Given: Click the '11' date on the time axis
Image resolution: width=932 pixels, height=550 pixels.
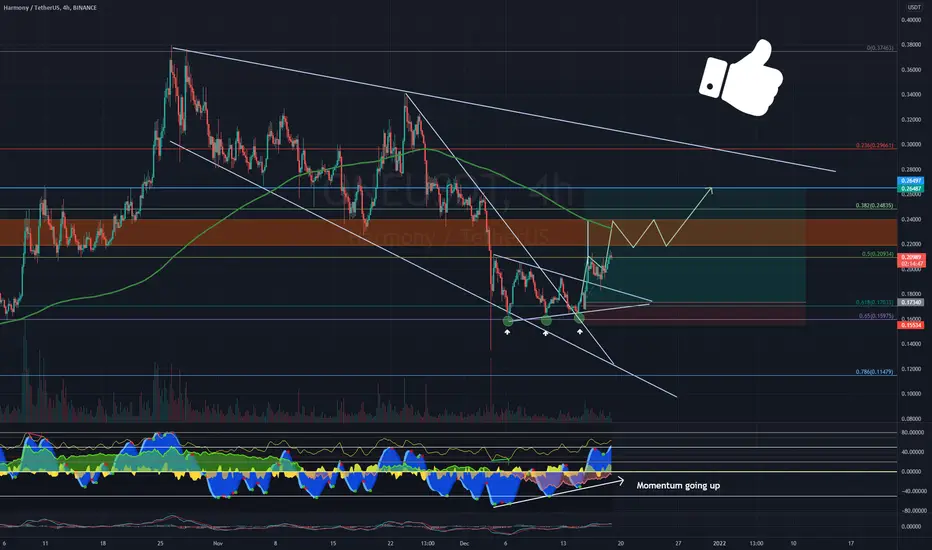Looking at the screenshot, I should pos(45,543).
